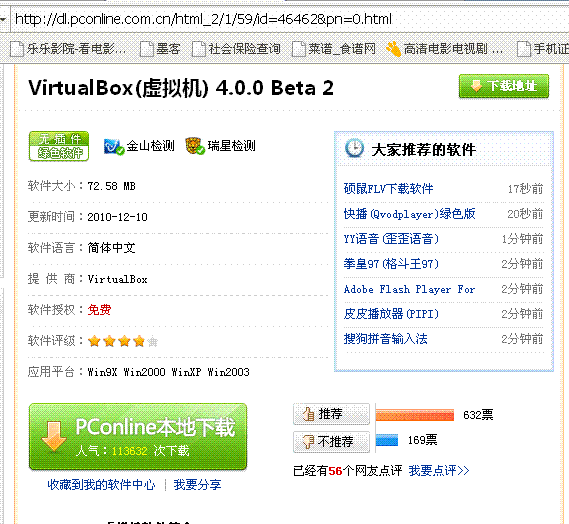Open the Adobe Flash Player For link
This screenshot has width=569, height=524.
[x=409, y=289]
